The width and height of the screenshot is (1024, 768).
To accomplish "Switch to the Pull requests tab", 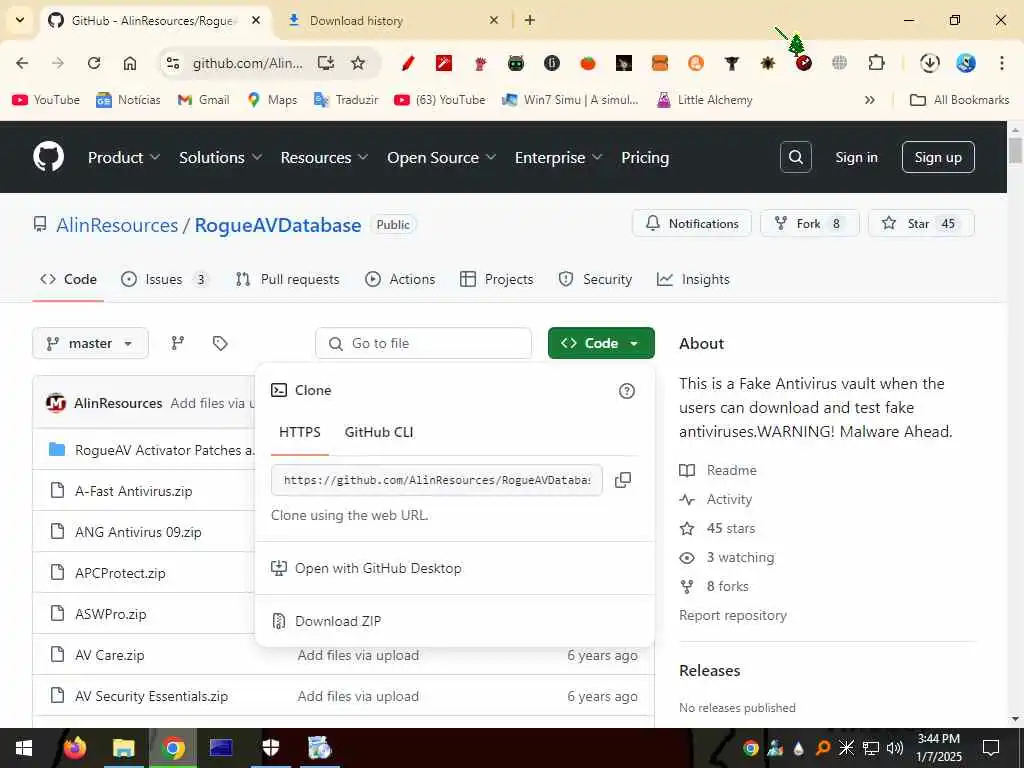I will [287, 280].
